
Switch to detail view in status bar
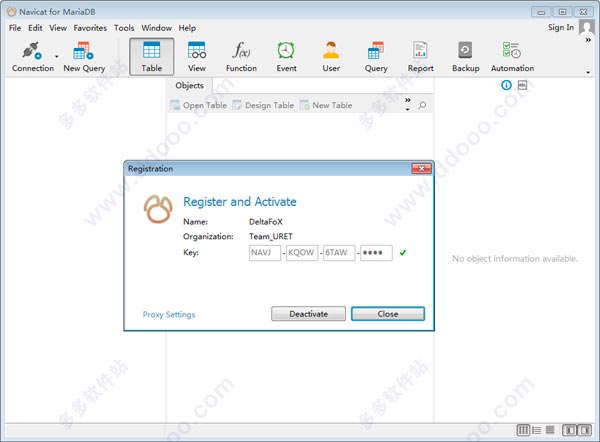(550, 431)
